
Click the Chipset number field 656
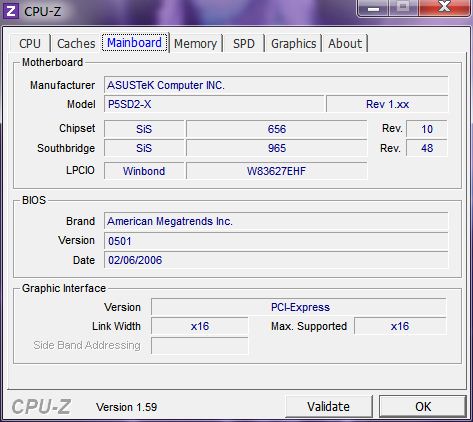[277, 129]
